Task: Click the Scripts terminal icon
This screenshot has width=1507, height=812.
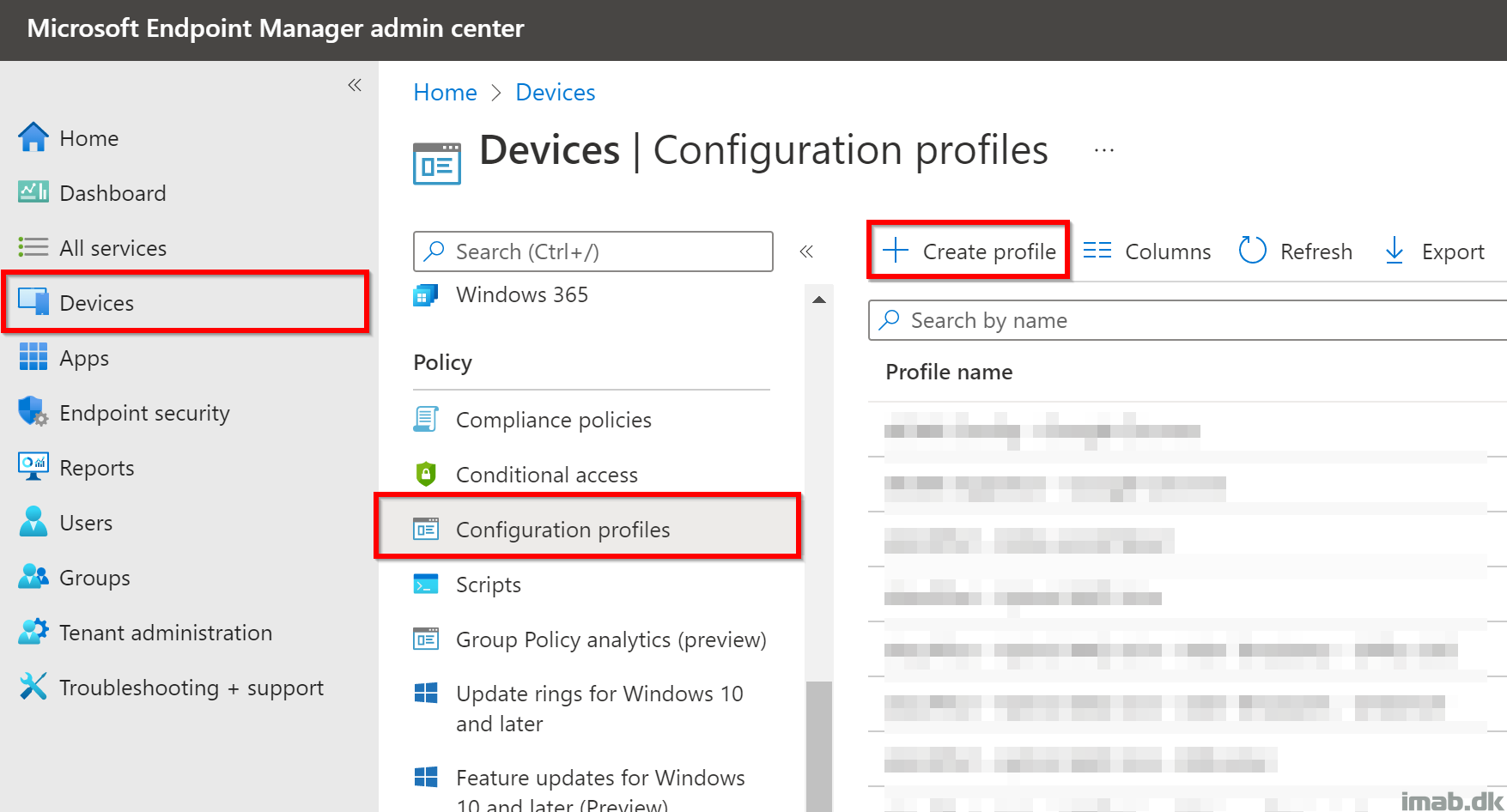Action: (x=426, y=584)
